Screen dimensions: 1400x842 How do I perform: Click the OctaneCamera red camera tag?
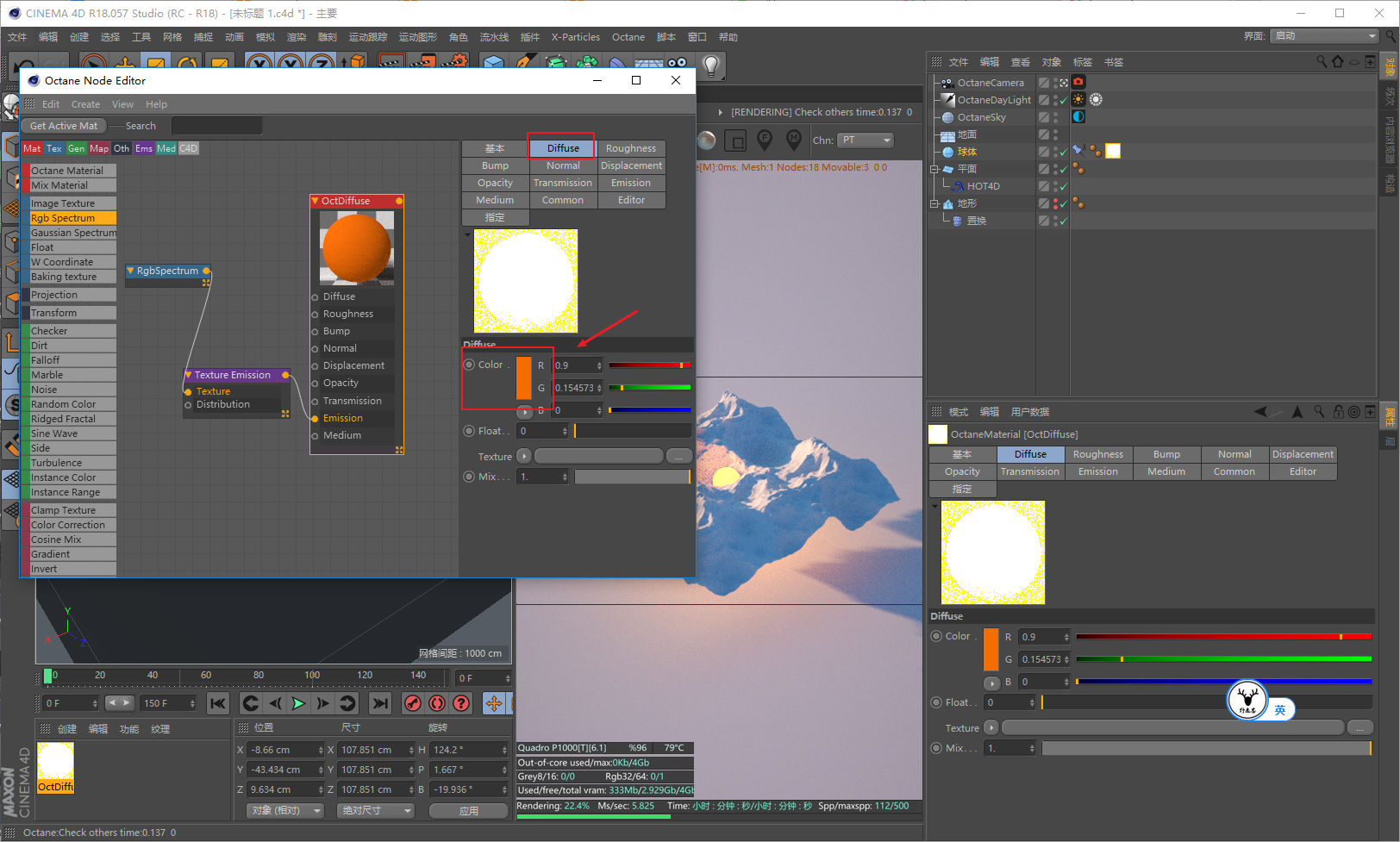1078,82
